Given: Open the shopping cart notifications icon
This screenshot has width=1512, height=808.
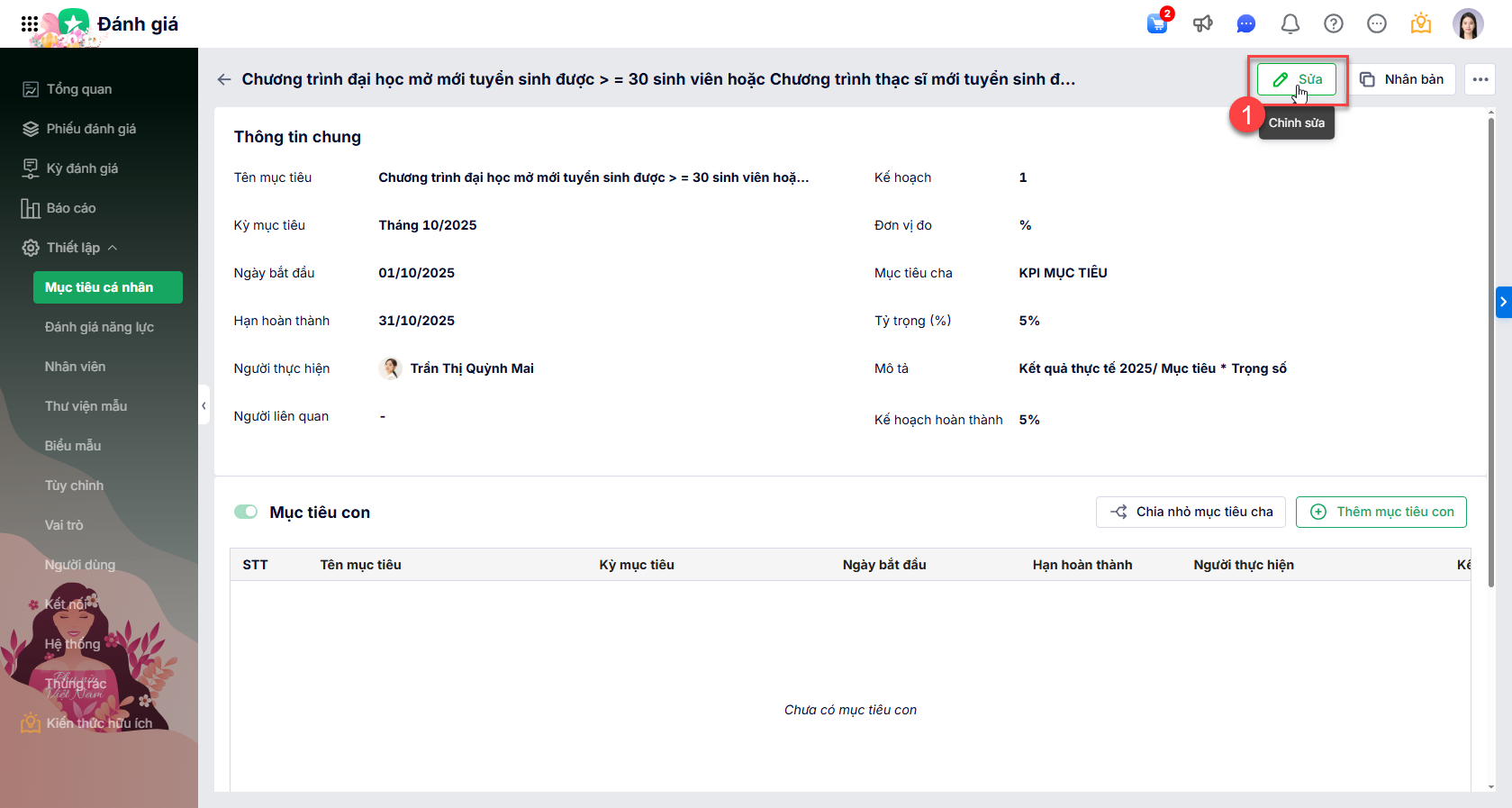Looking at the screenshot, I should point(1157,24).
